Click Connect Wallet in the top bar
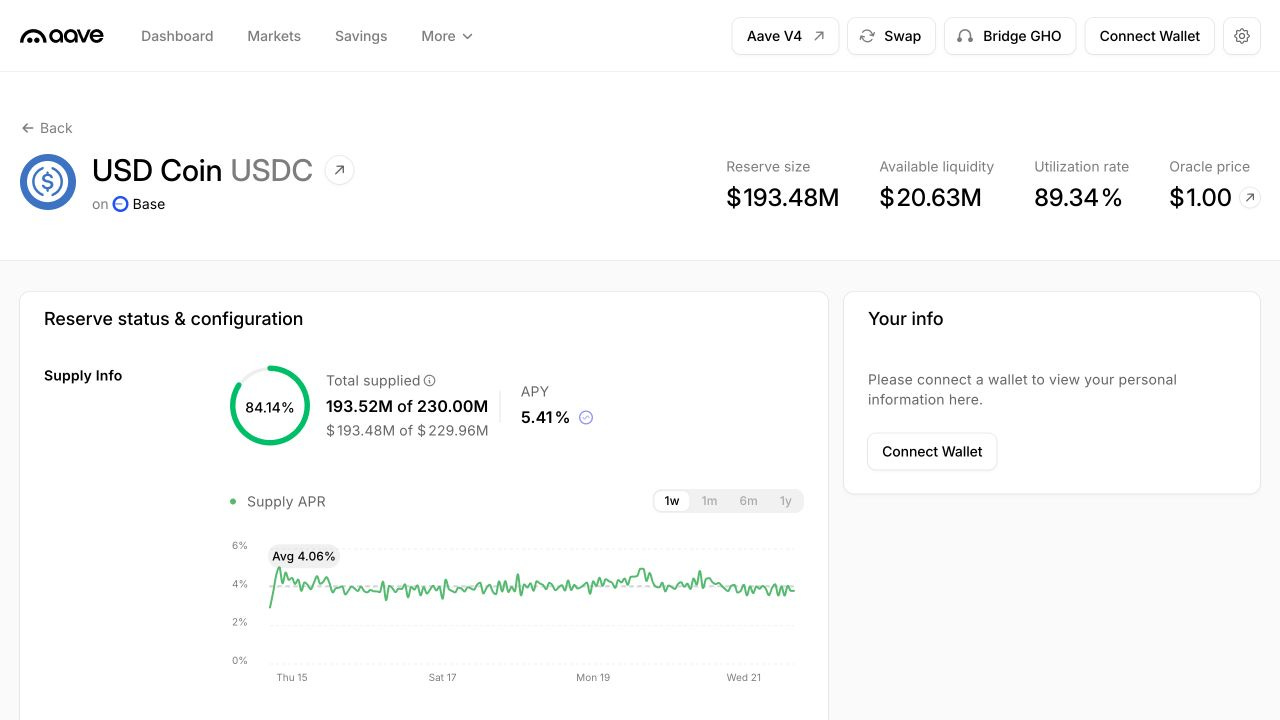 click(1150, 36)
